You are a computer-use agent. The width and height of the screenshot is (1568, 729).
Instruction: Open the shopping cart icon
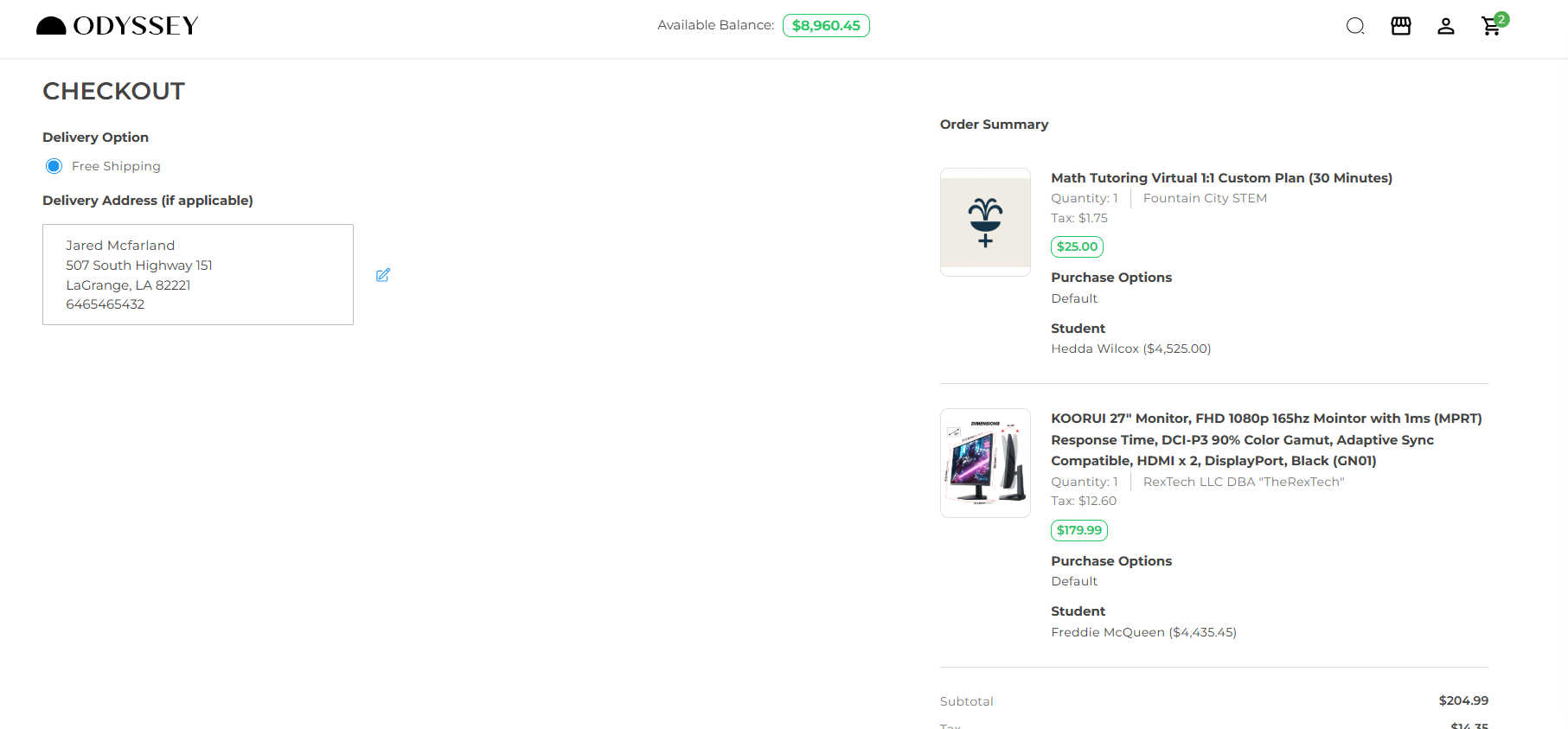[x=1490, y=28]
